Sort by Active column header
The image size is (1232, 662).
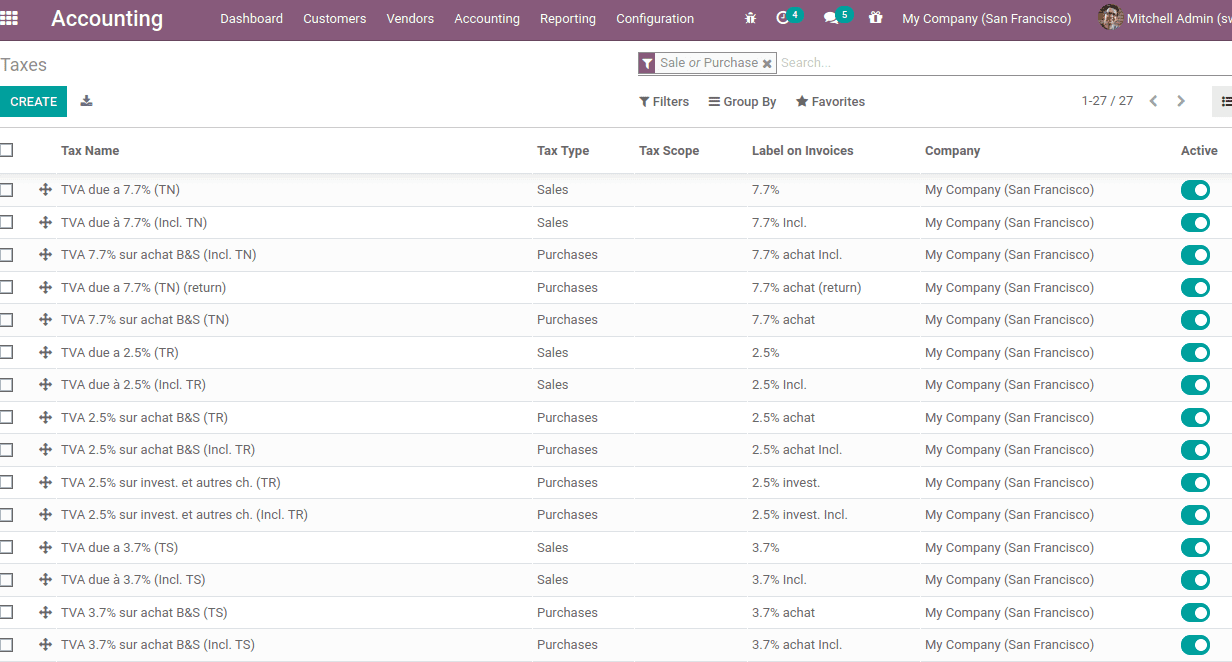point(1199,151)
